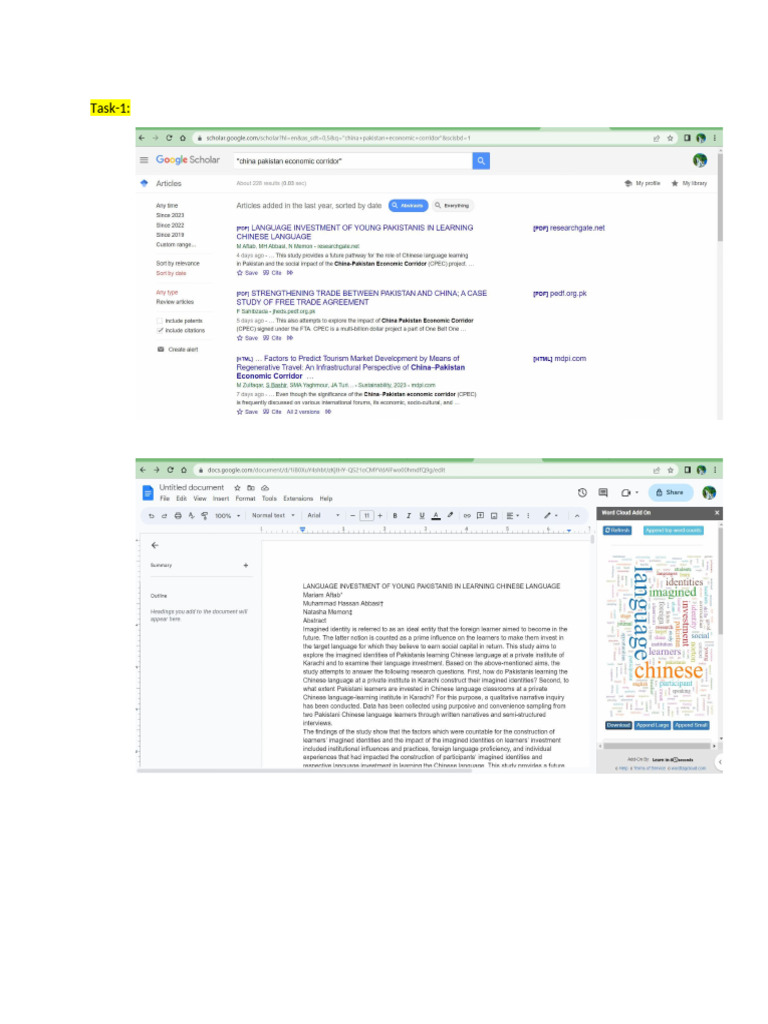Open the LANGUAGE INVESTMENT OF YOUNG PAKISTANIS article

tap(355, 232)
